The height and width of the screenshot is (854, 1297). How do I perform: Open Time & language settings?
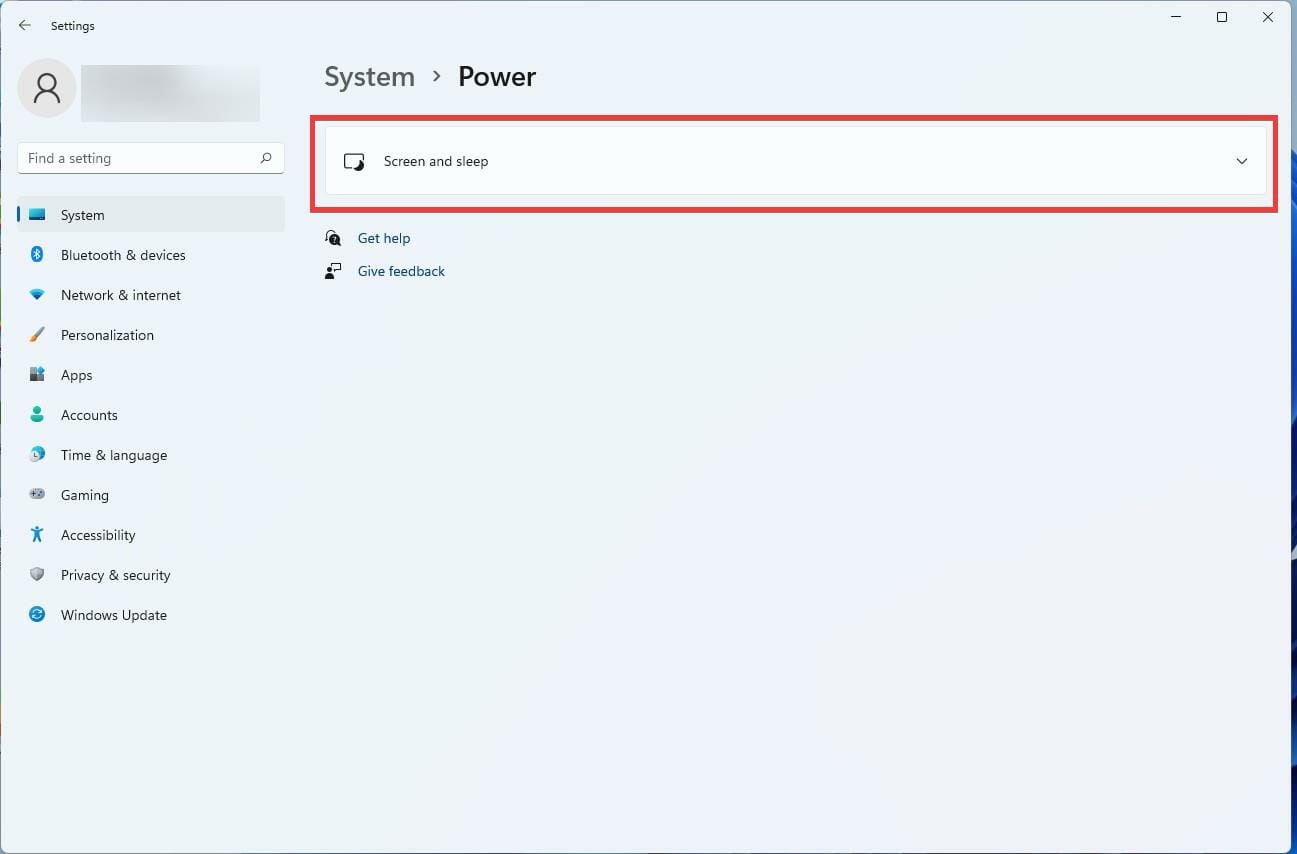[113, 455]
